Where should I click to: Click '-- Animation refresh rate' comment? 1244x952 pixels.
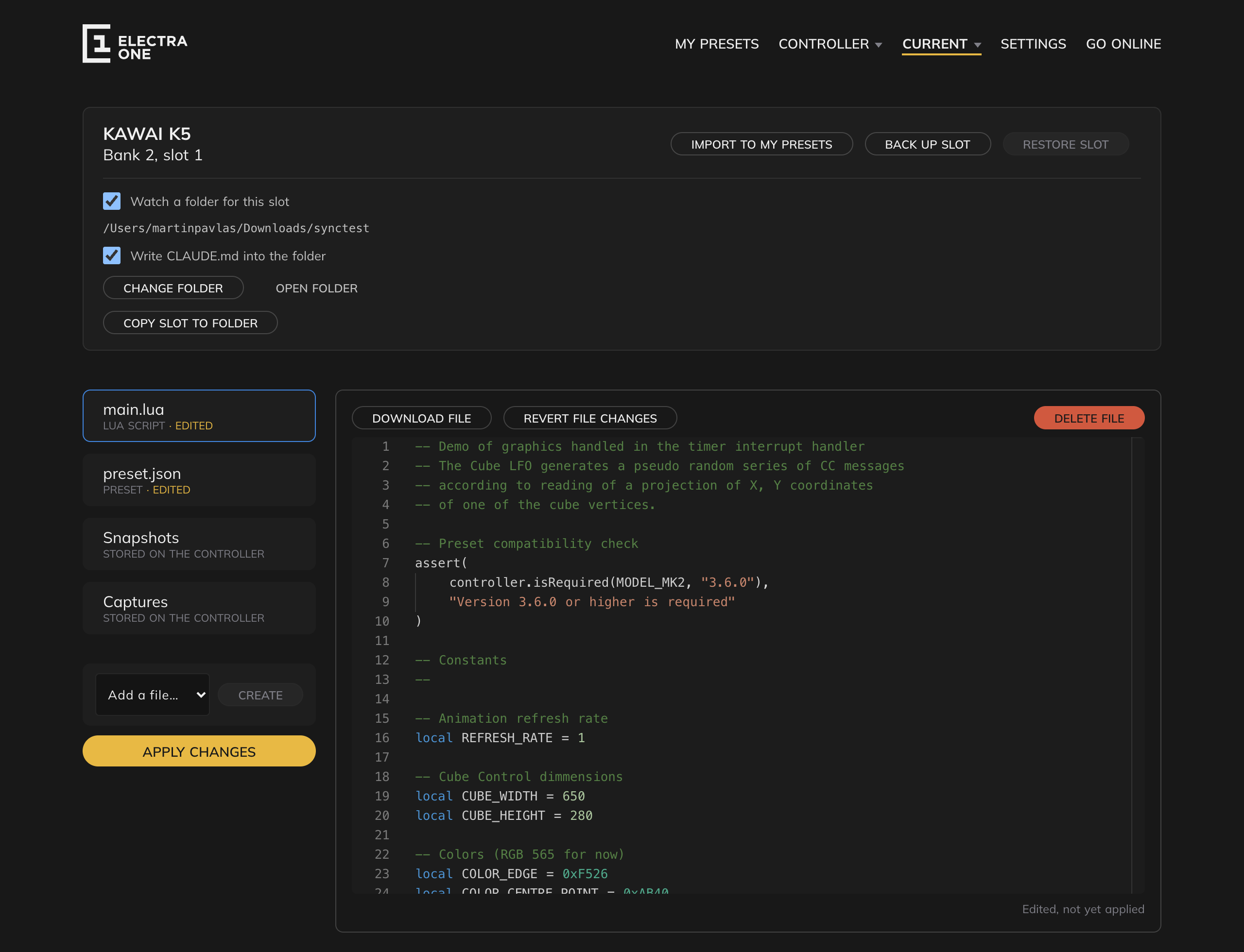[511, 718]
